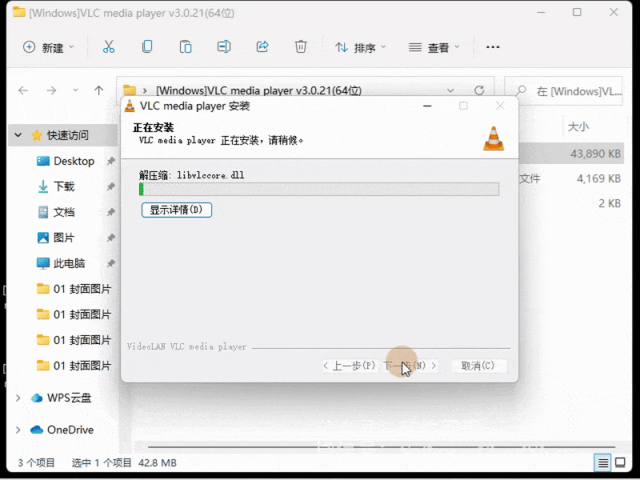The image size is (640, 480).
Task: Click 取消(C) to cancel installation
Action: (x=478, y=366)
